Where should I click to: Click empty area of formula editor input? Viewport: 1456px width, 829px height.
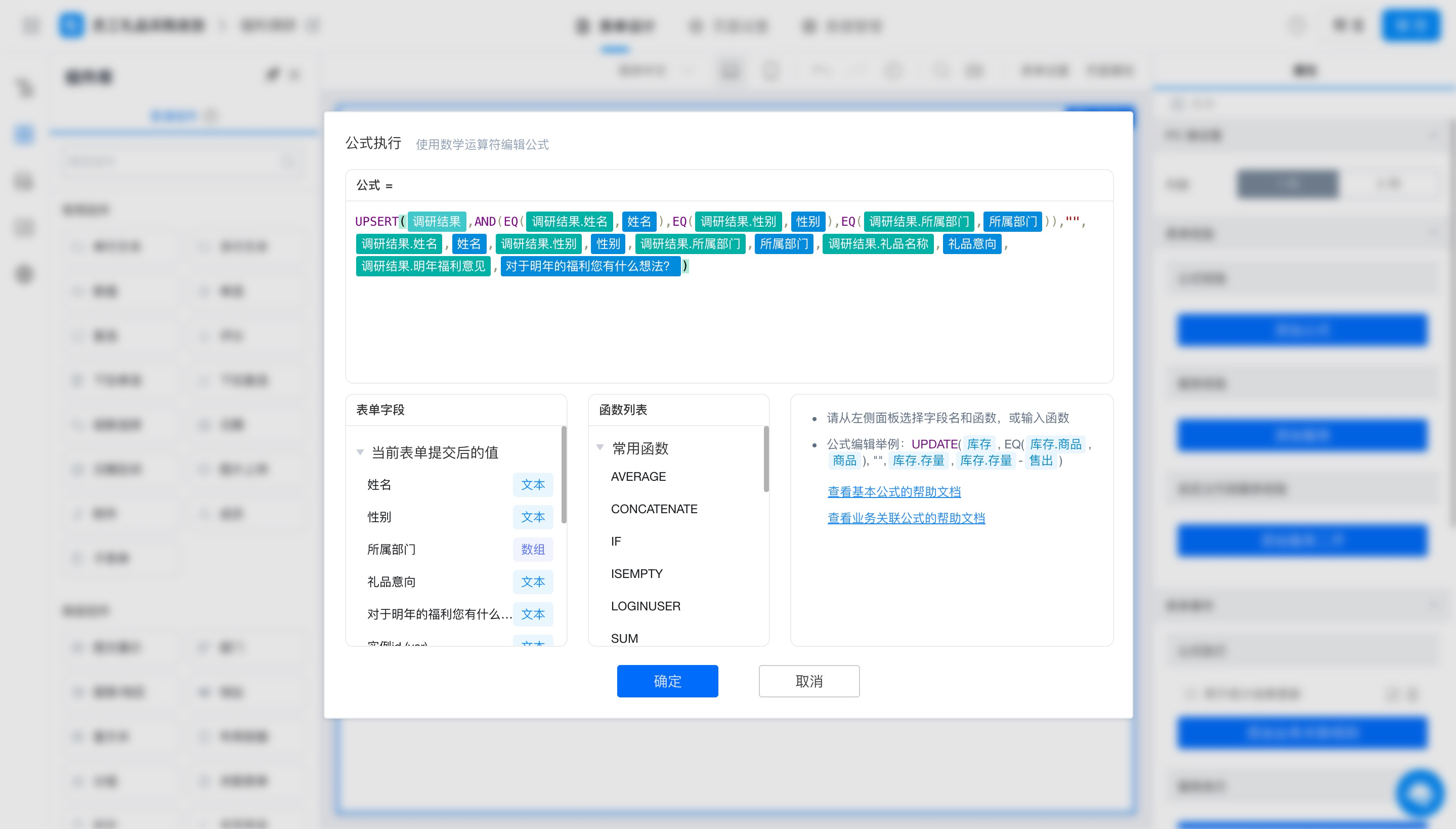(x=729, y=330)
